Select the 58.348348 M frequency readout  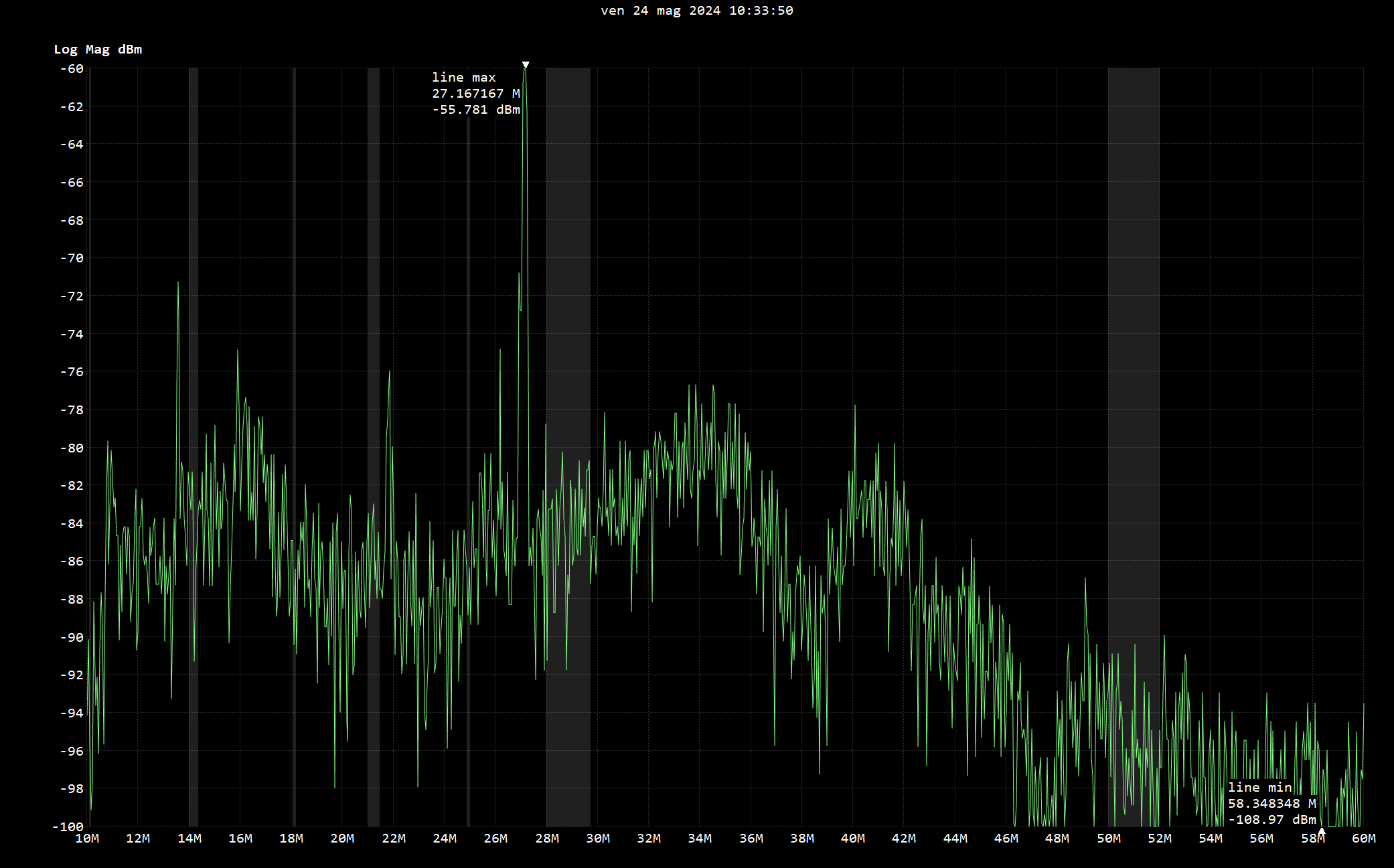[1271, 804]
